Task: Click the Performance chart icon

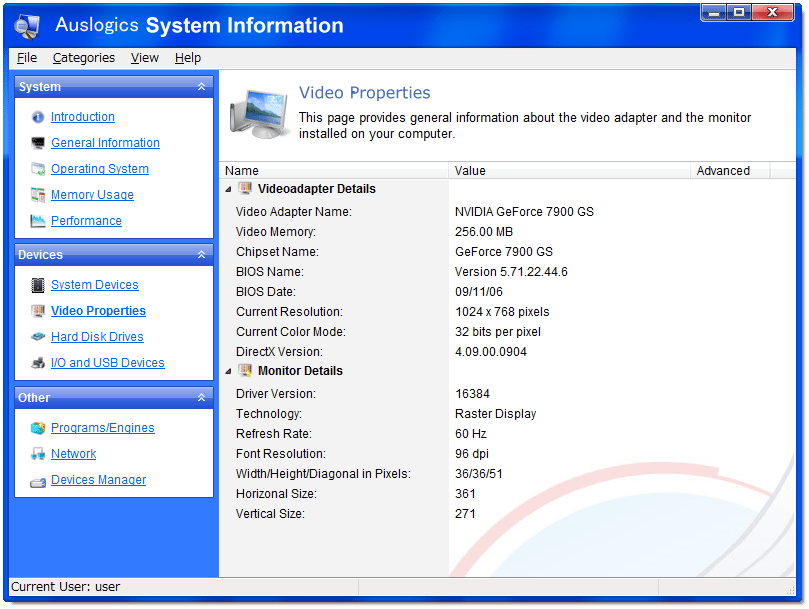Action: 38,221
